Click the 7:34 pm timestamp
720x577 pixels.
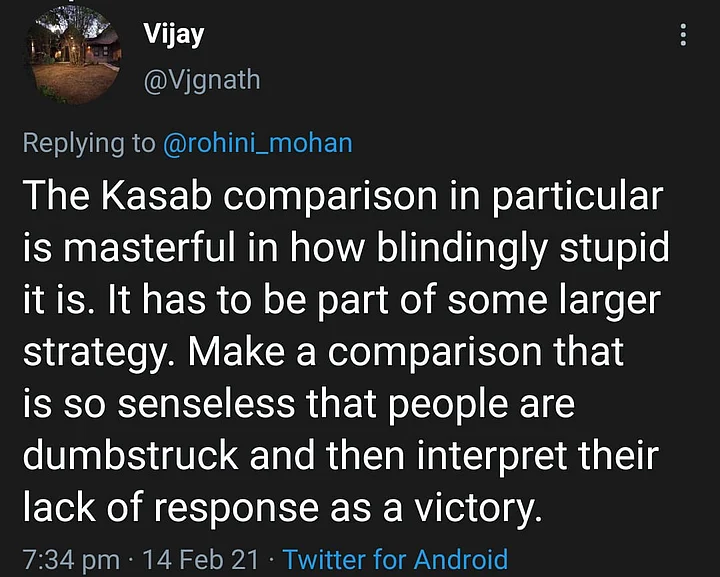pos(71,560)
